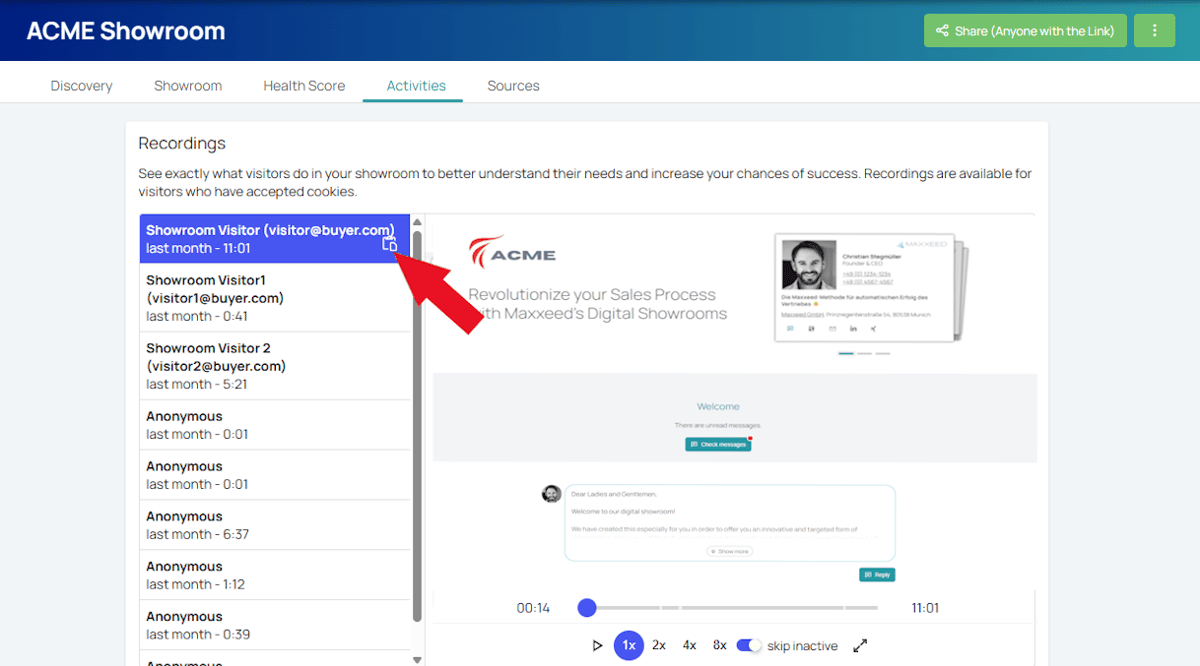The width and height of the screenshot is (1200, 666).
Task: Open Showroom Visitor 2 recording of 5:21
Action: pos(275,366)
